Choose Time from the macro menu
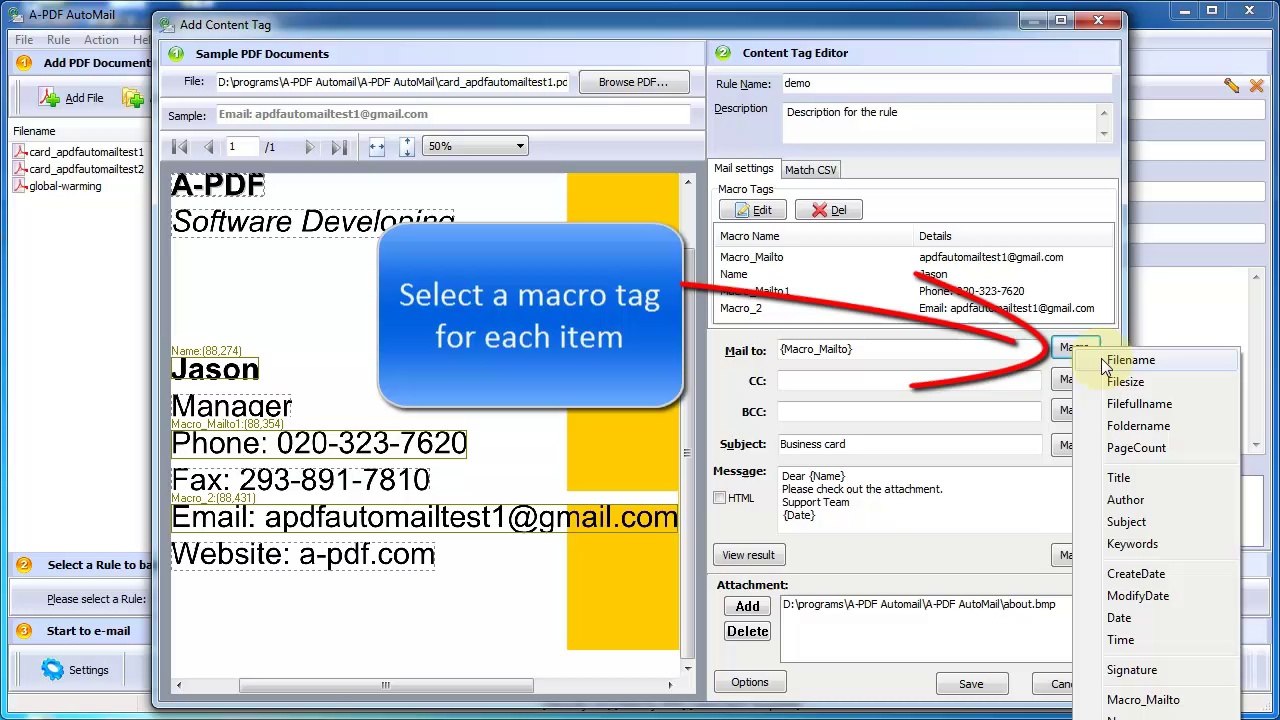 pos(1156,640)
